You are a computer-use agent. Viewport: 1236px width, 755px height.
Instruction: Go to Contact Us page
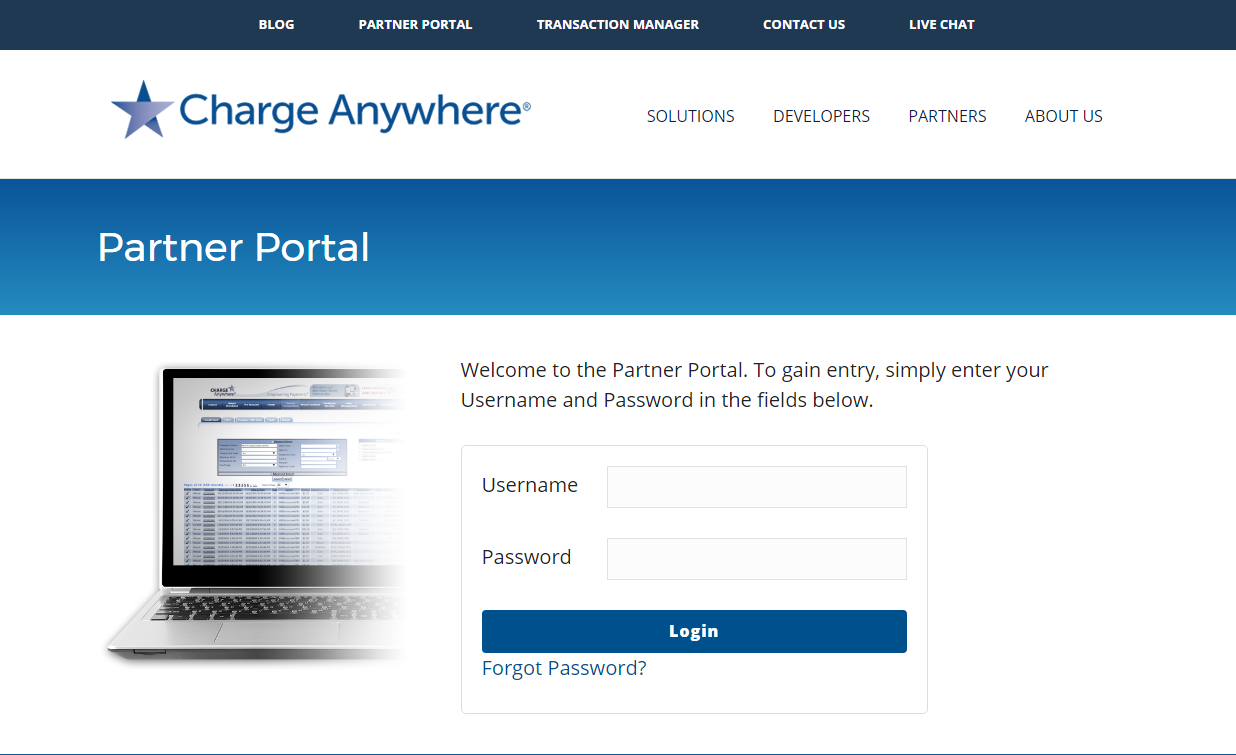pyautogui.click(x=803, y=24)
